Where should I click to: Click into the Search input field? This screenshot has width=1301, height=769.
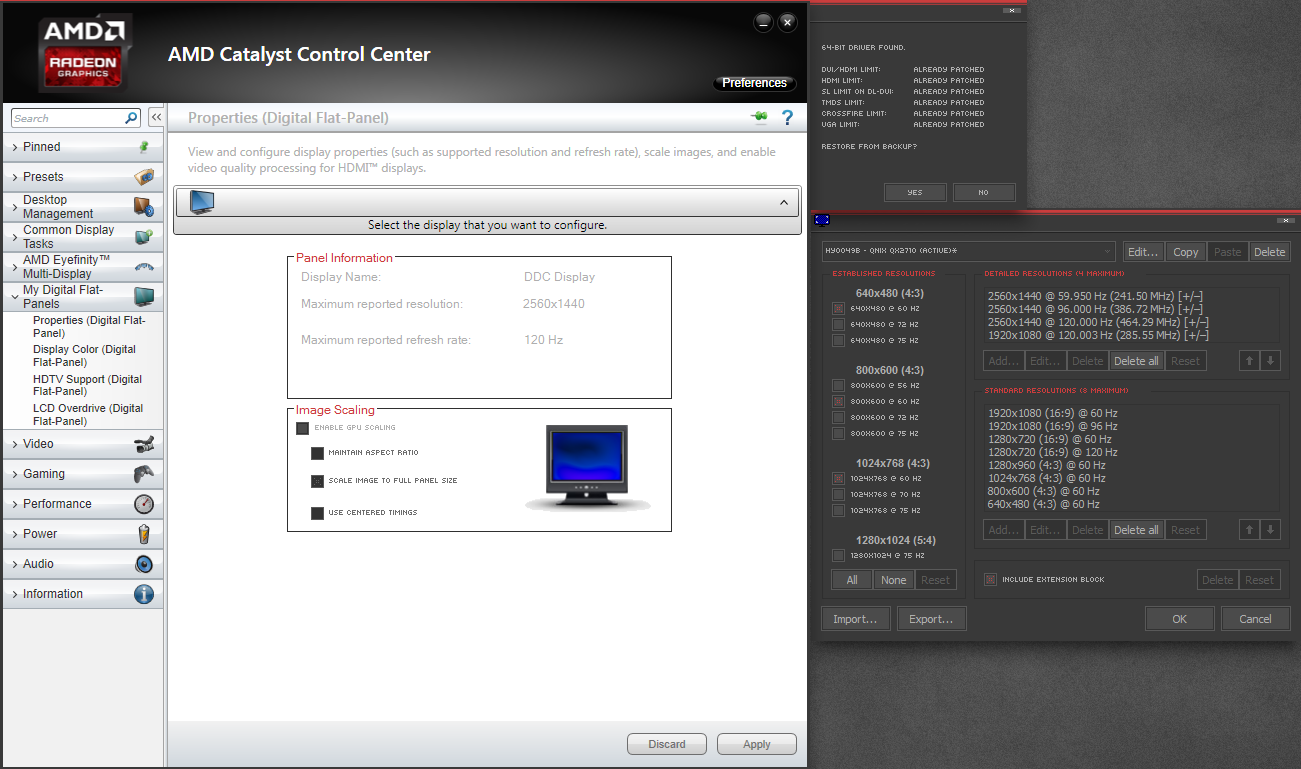coord(67,118)
